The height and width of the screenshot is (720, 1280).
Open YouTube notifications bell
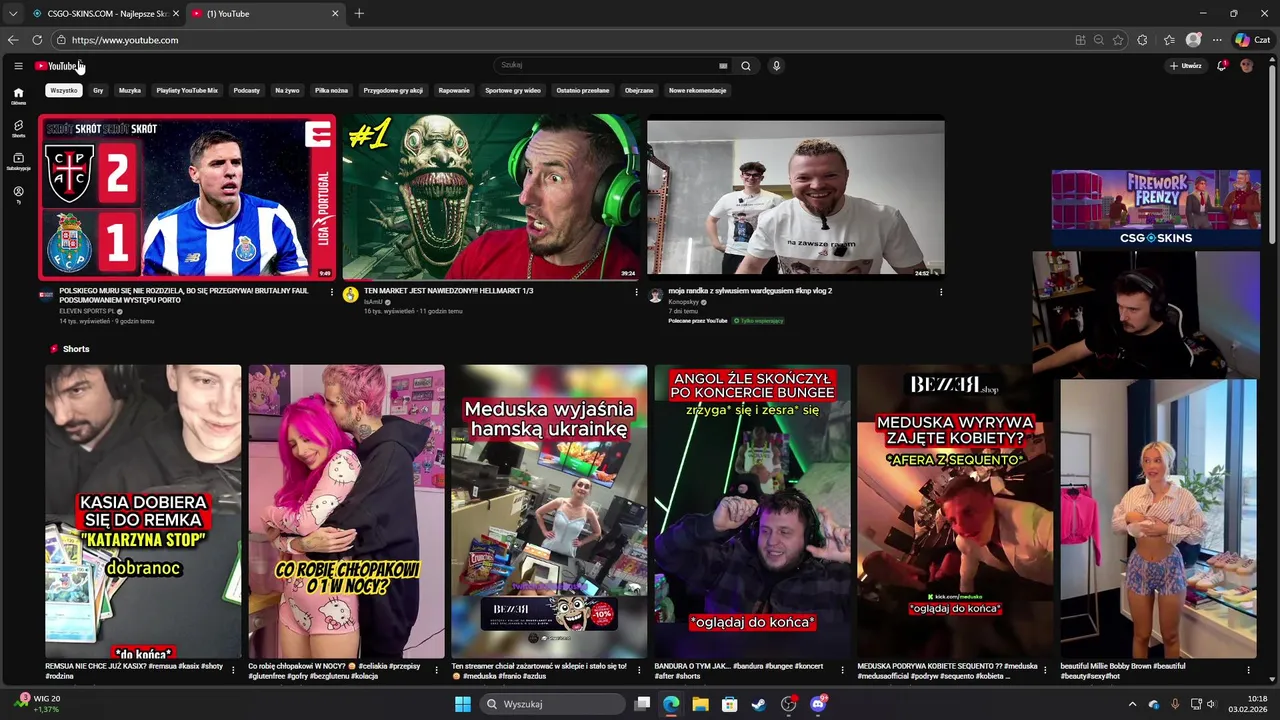point(1221,66)
